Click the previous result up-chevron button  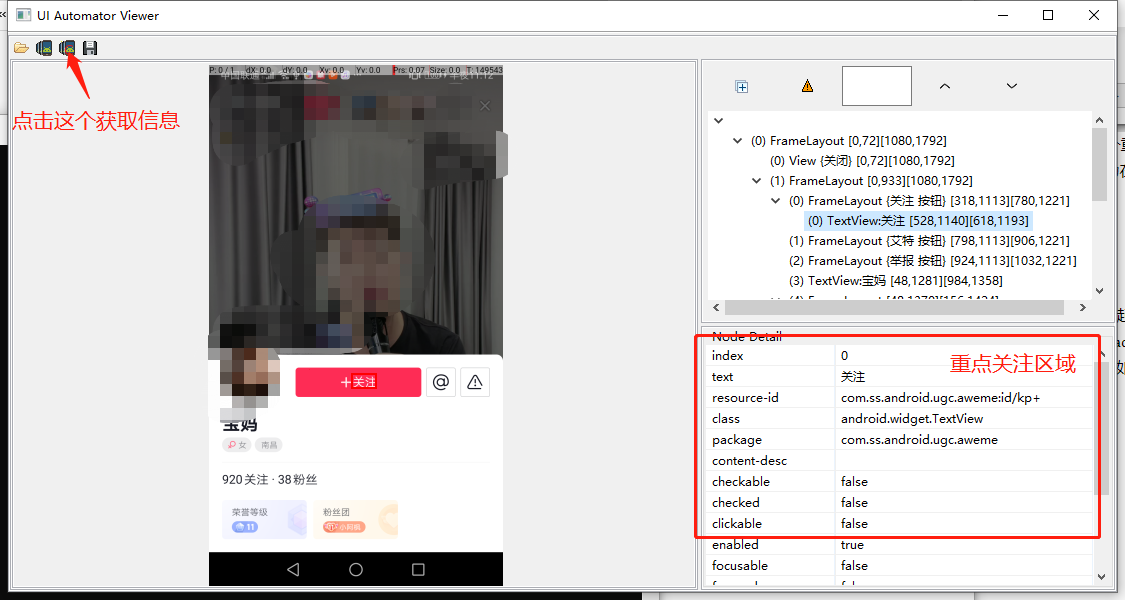click(x=944, y=87)
